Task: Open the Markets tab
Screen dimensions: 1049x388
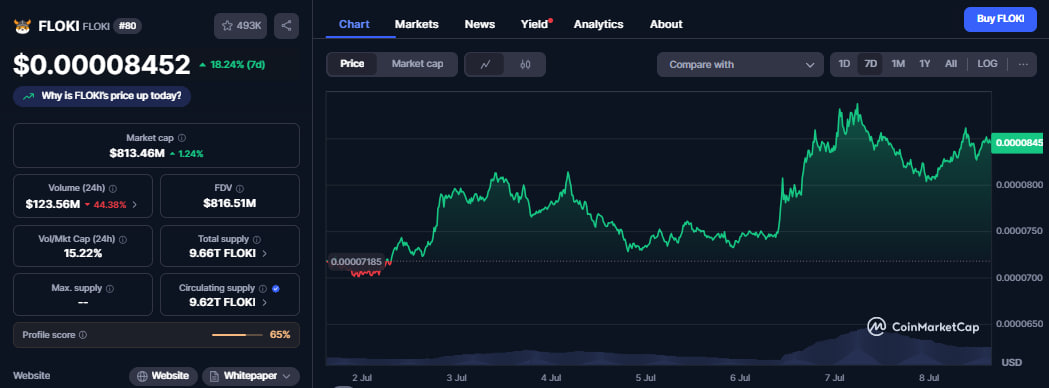Action: [x=417, y=24]
